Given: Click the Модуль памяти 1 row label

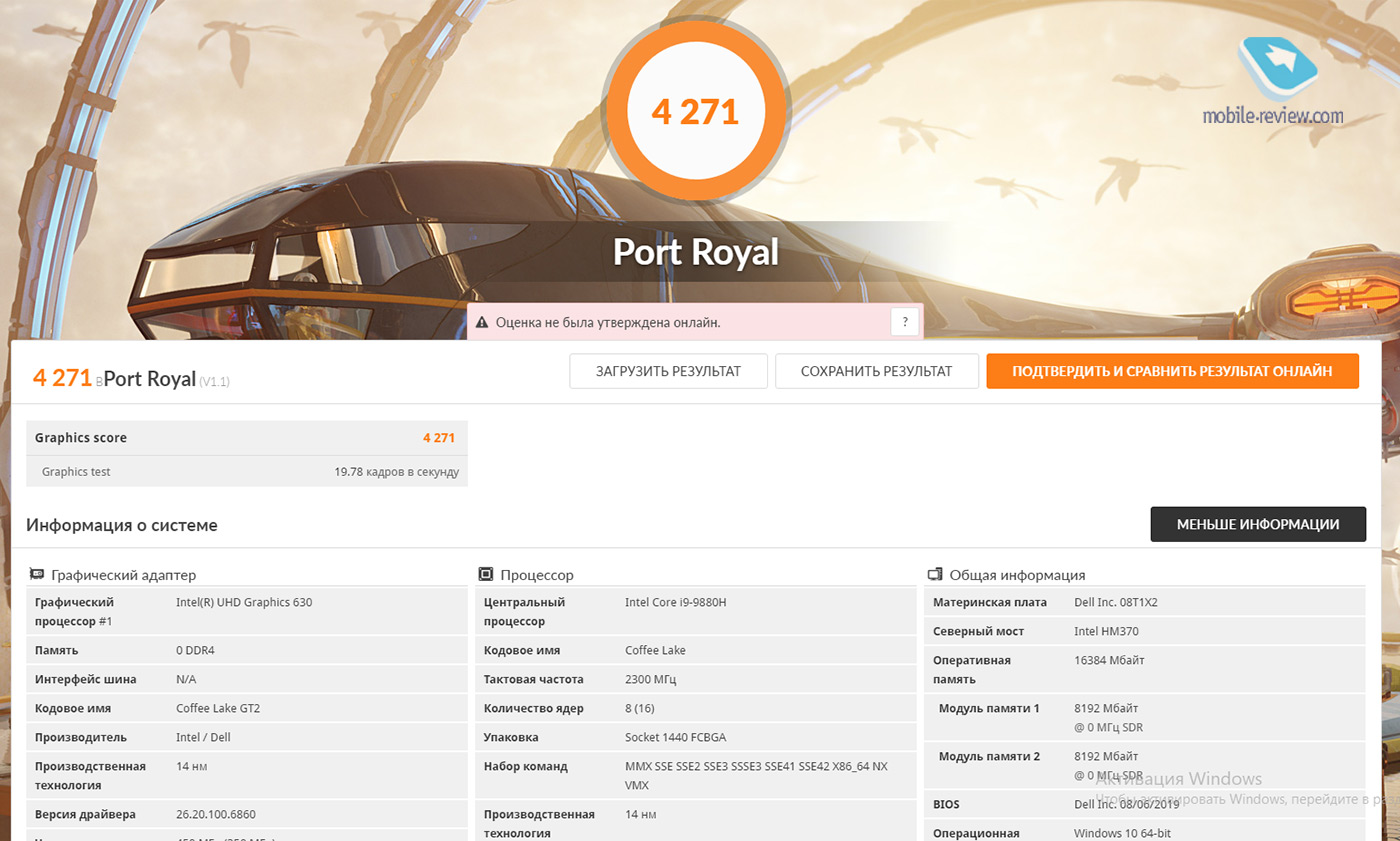Looking at the screenshot, I should click(x=989, y=708).
